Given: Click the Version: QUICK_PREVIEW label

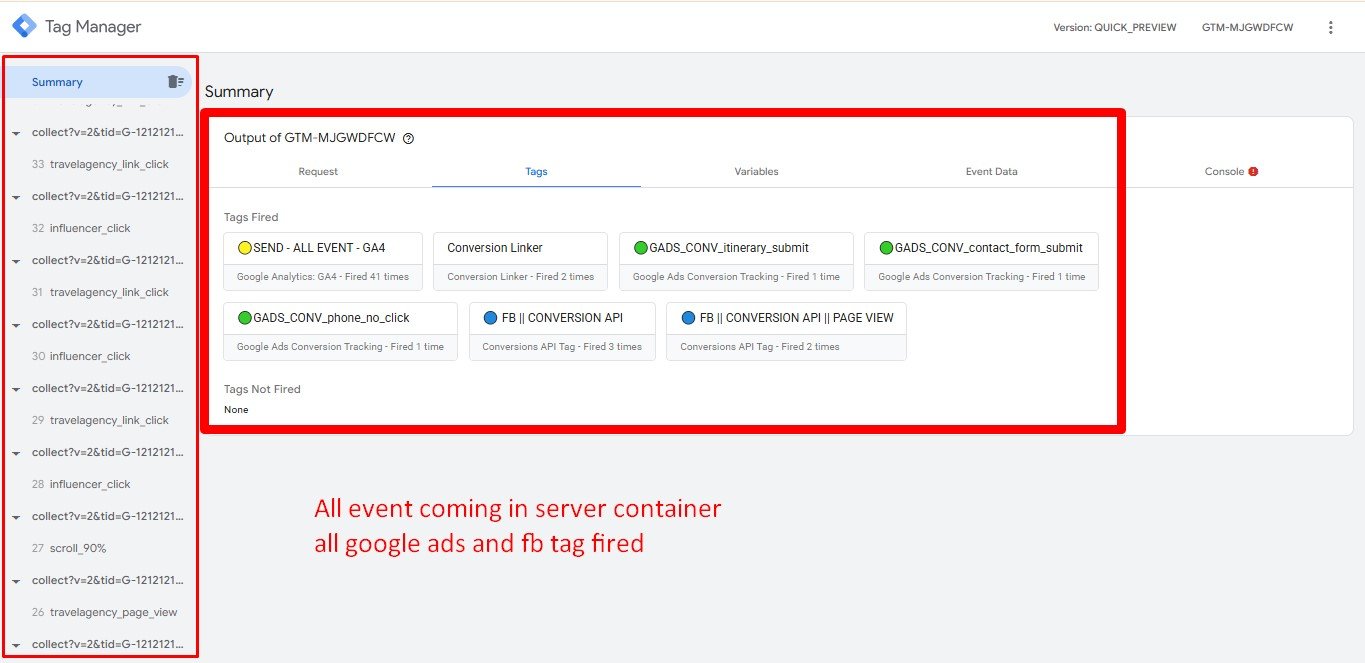Looking at the screenshot, I should tap(1114, 28).
